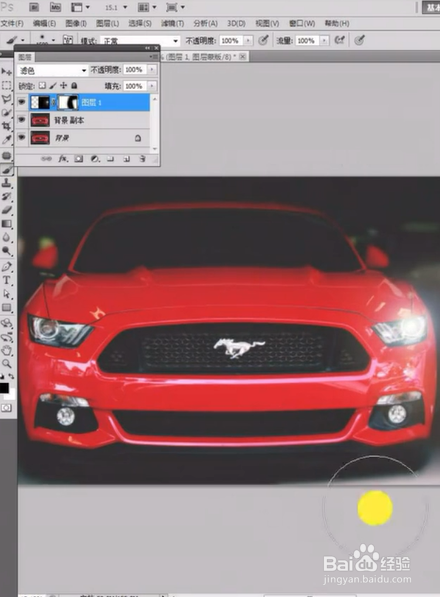This screenshot has width=440, height=597.
Task: Open the 图像(I) menu
Action: (76, 23)
